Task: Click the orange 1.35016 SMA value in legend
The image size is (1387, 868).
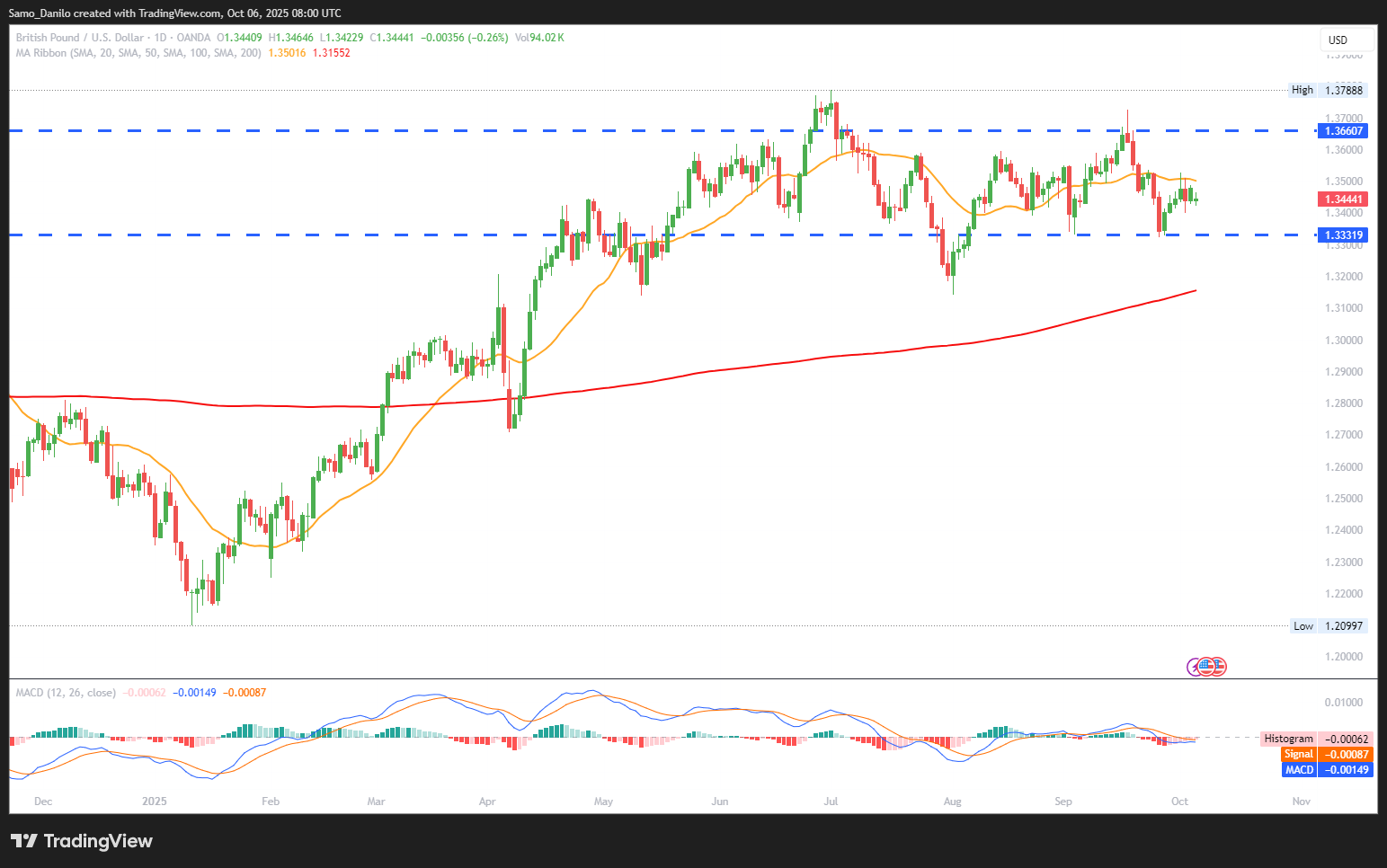Action: (287, 53)
